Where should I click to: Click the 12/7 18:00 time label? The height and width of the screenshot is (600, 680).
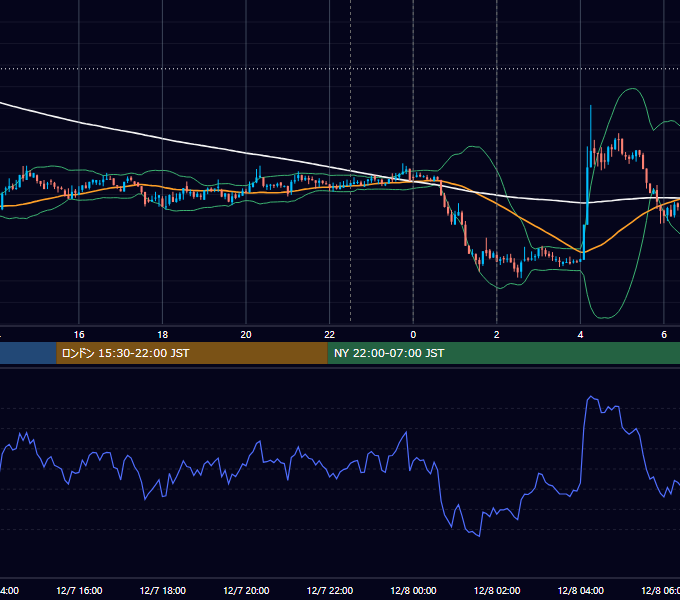click(163, 590)
